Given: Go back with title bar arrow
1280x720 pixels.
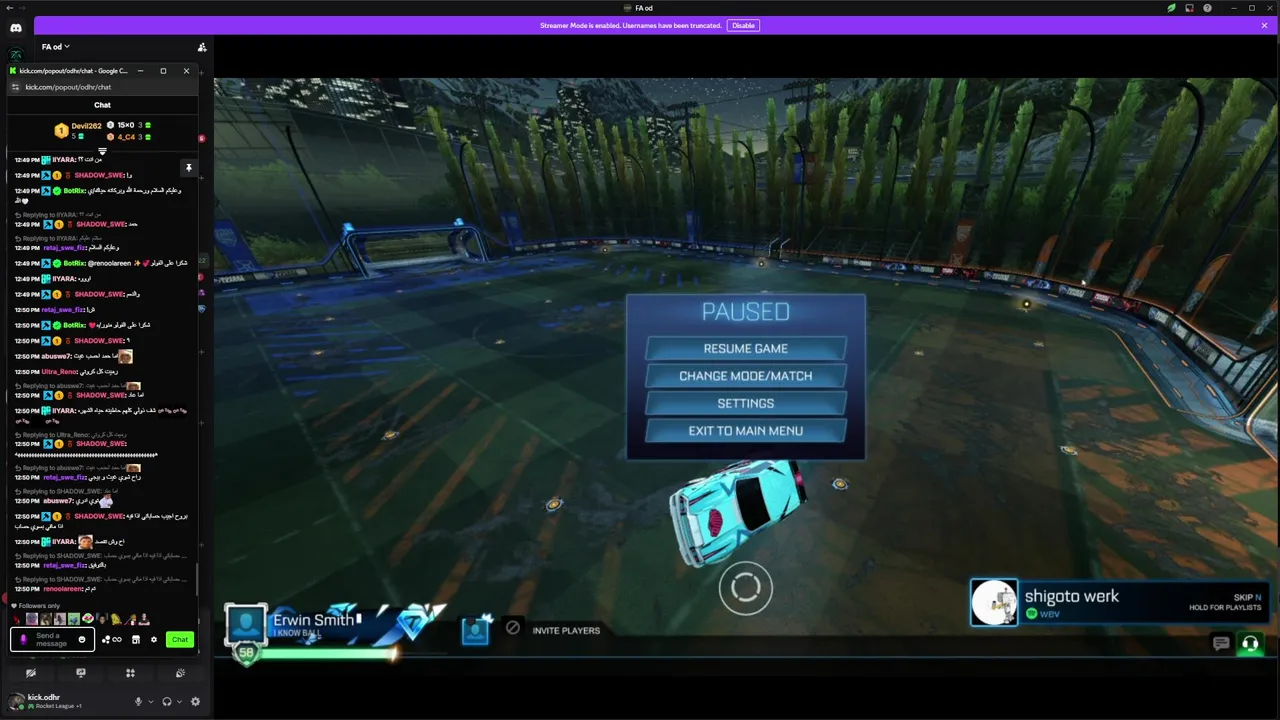Looking at the screenshot, I should tap(9, 8).
